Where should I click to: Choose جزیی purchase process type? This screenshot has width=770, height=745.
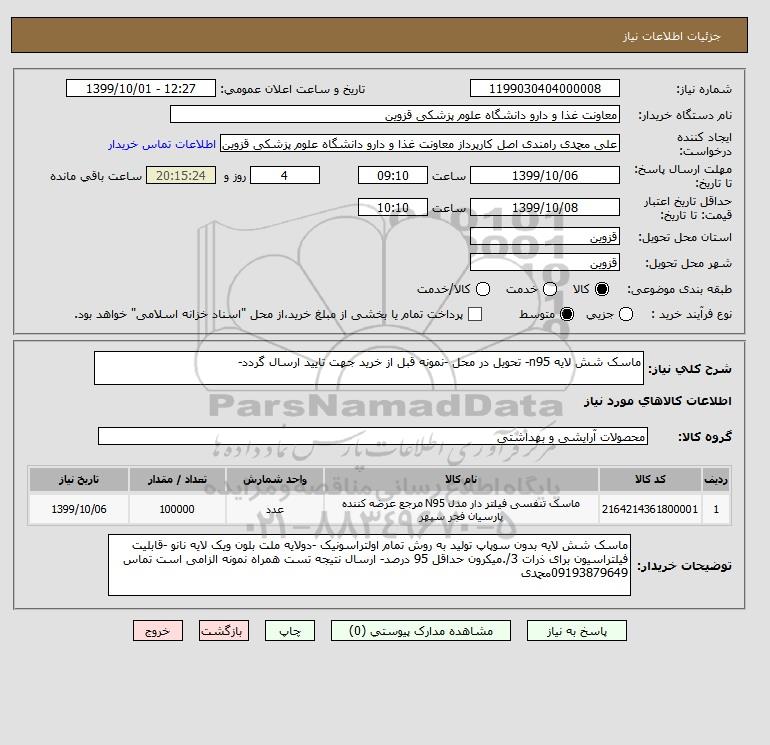[626, 314]
